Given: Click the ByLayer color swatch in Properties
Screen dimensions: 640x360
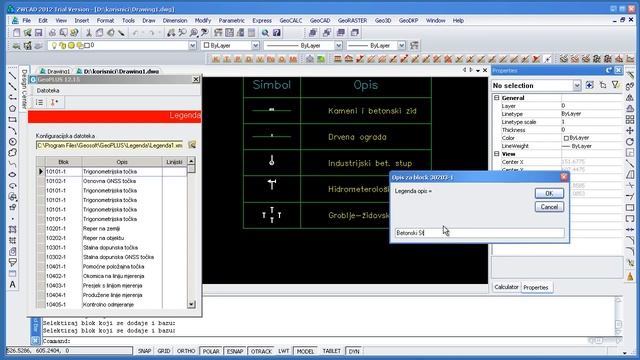Looking at the screenshot, I should pos(566,138).
